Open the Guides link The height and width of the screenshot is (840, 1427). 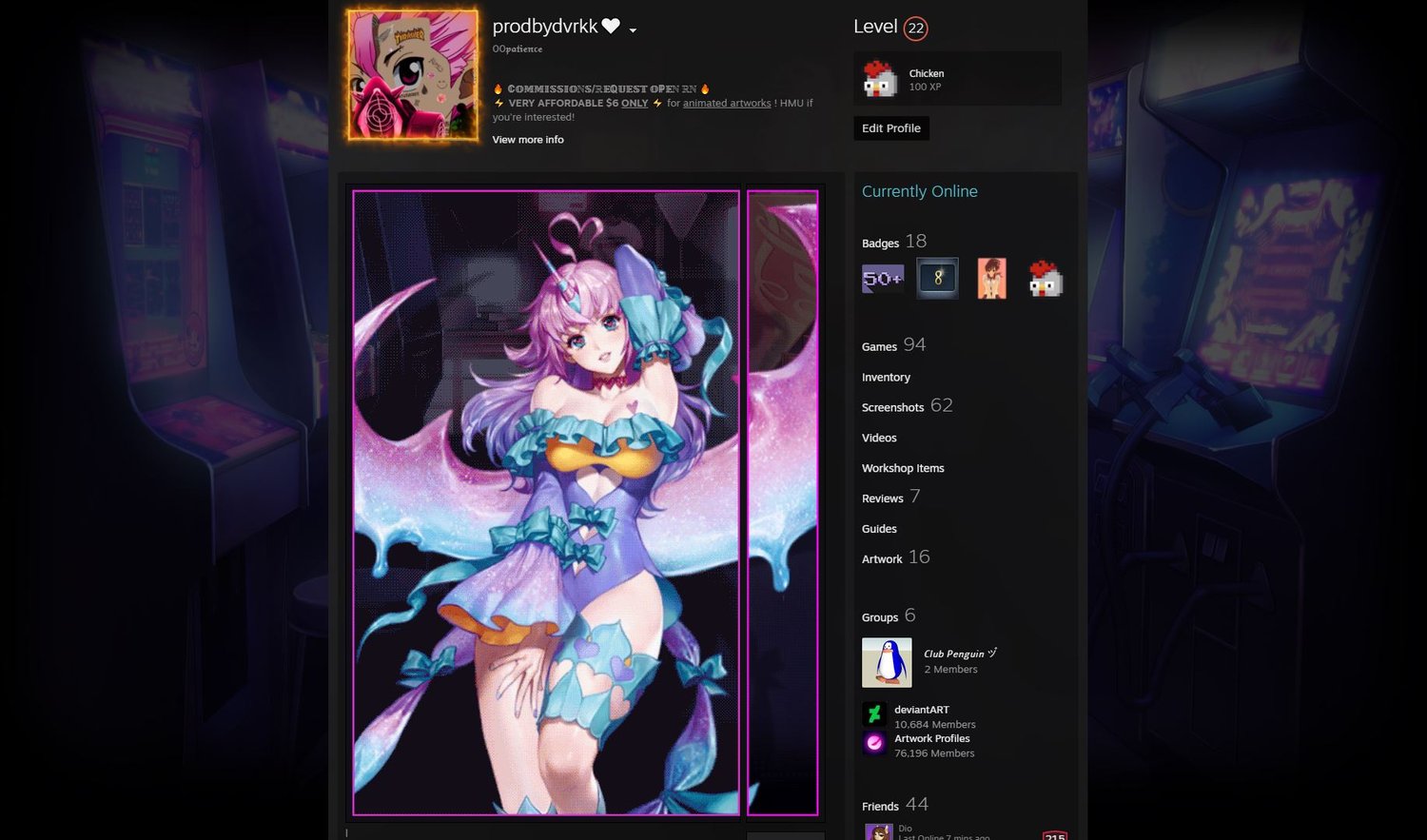(x=879, y=529)
